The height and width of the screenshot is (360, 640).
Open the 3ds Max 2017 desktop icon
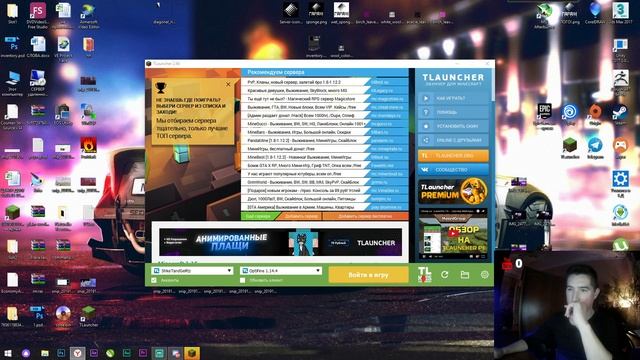tap(620, 13)
